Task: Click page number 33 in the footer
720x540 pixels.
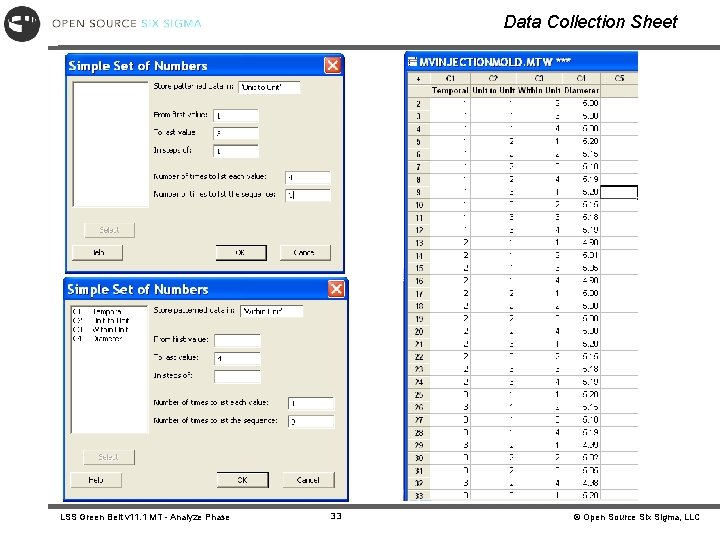Action: coord(336,516)
